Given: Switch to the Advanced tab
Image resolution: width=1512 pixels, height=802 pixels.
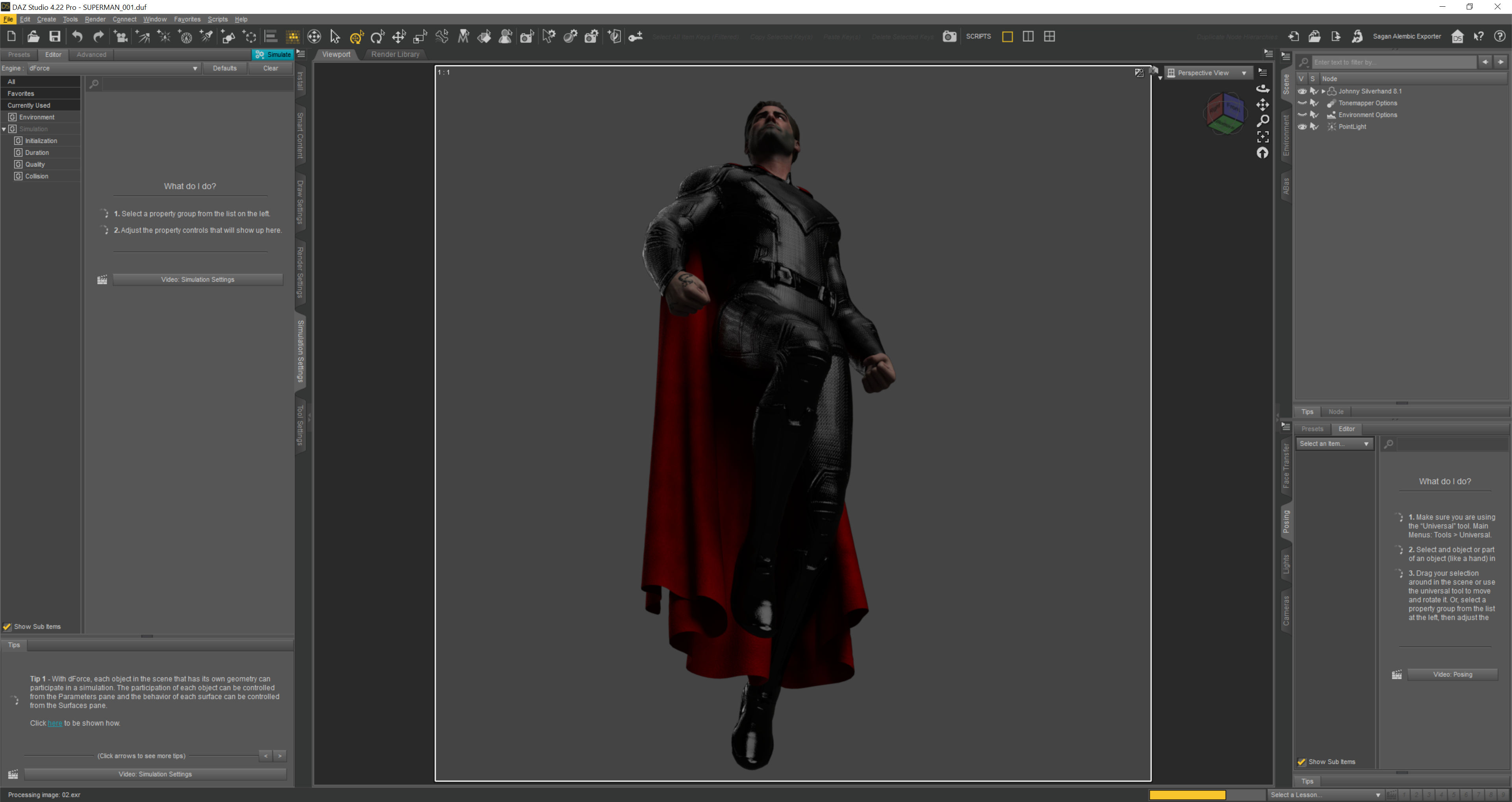Looking at the screenshot, I should coord(92,55).
